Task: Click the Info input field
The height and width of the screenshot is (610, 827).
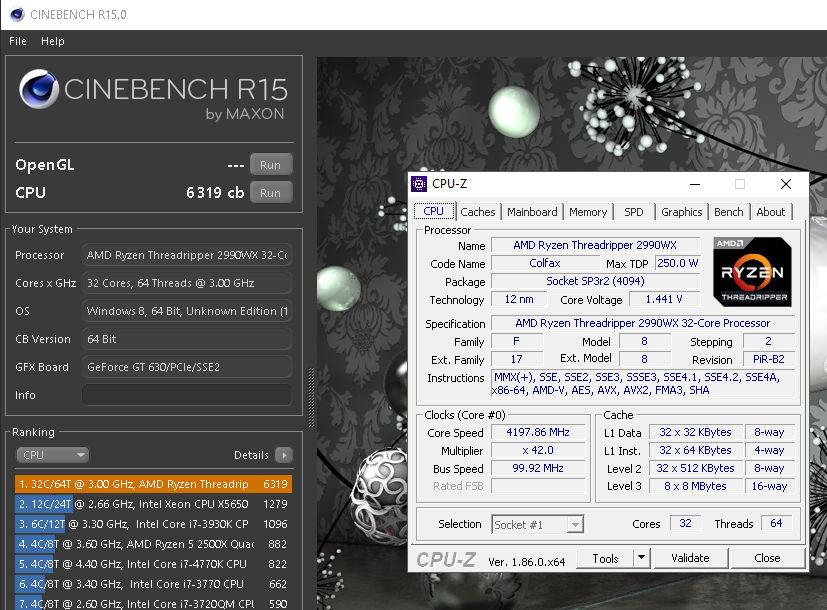Action: 187,395
